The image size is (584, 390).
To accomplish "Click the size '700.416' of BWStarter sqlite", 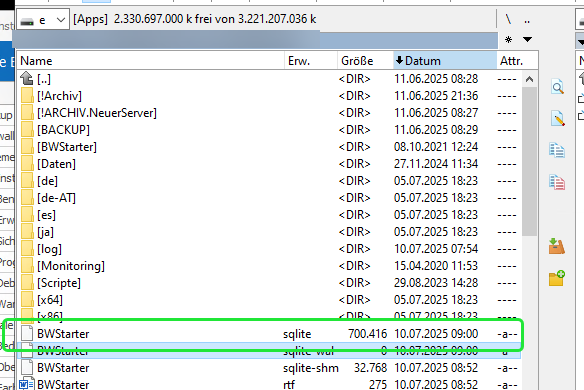I will pos(368,334).
